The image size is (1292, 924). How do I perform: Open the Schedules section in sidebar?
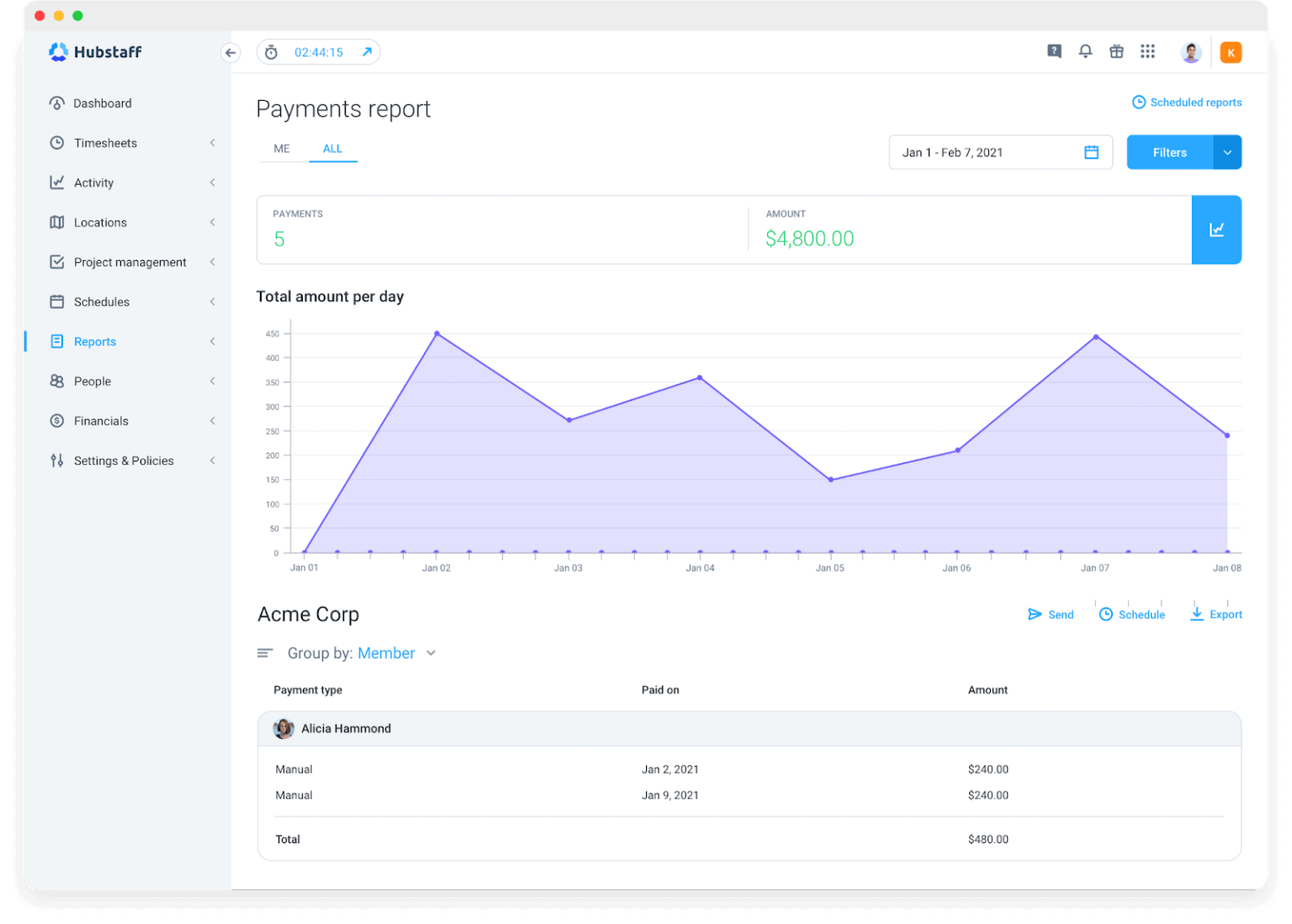tap(101, 301)
